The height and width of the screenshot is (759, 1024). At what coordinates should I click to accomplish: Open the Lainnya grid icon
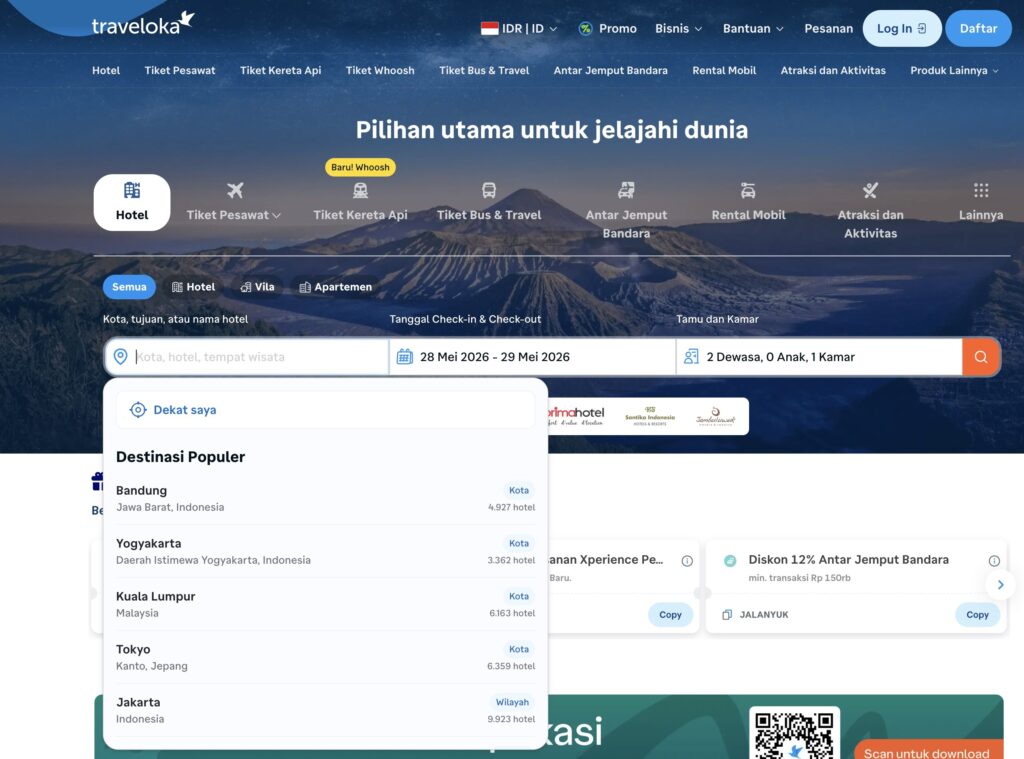coord(981,190)
